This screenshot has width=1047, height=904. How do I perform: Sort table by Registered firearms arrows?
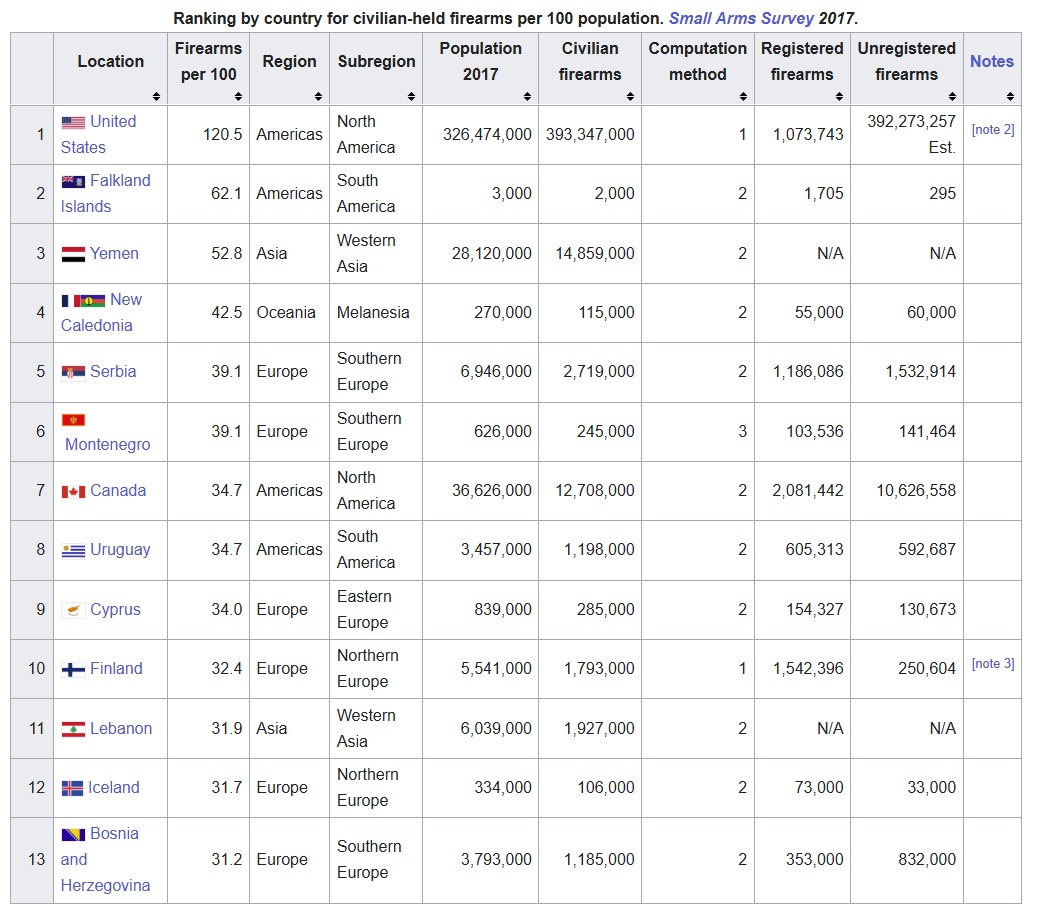tap(839, 96)
